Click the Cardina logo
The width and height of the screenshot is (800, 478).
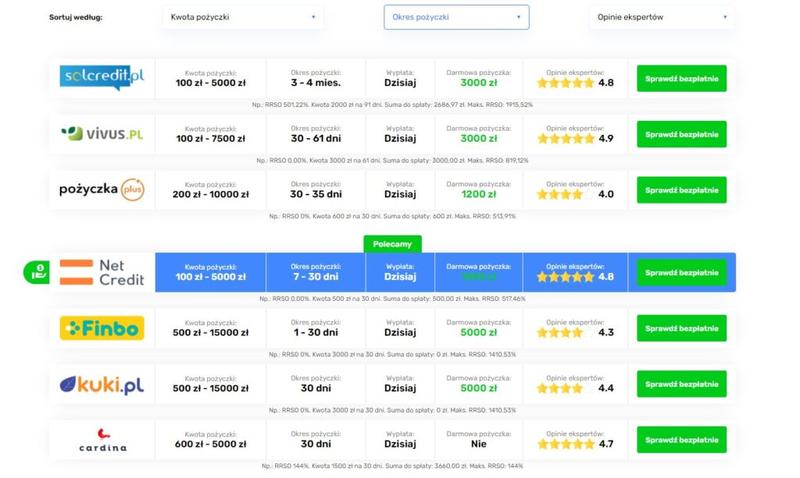point(102,440)
